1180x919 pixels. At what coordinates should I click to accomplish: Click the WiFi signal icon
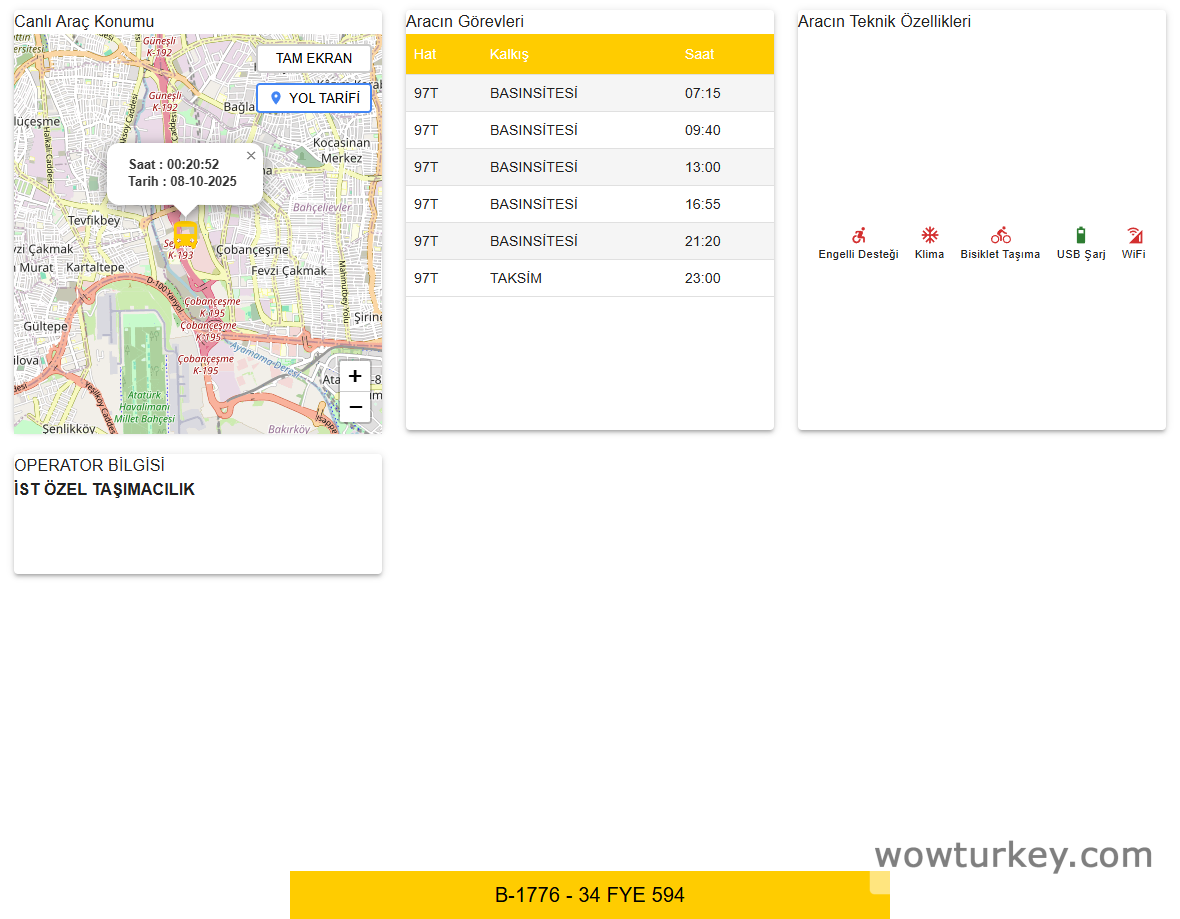(1134, 236)
